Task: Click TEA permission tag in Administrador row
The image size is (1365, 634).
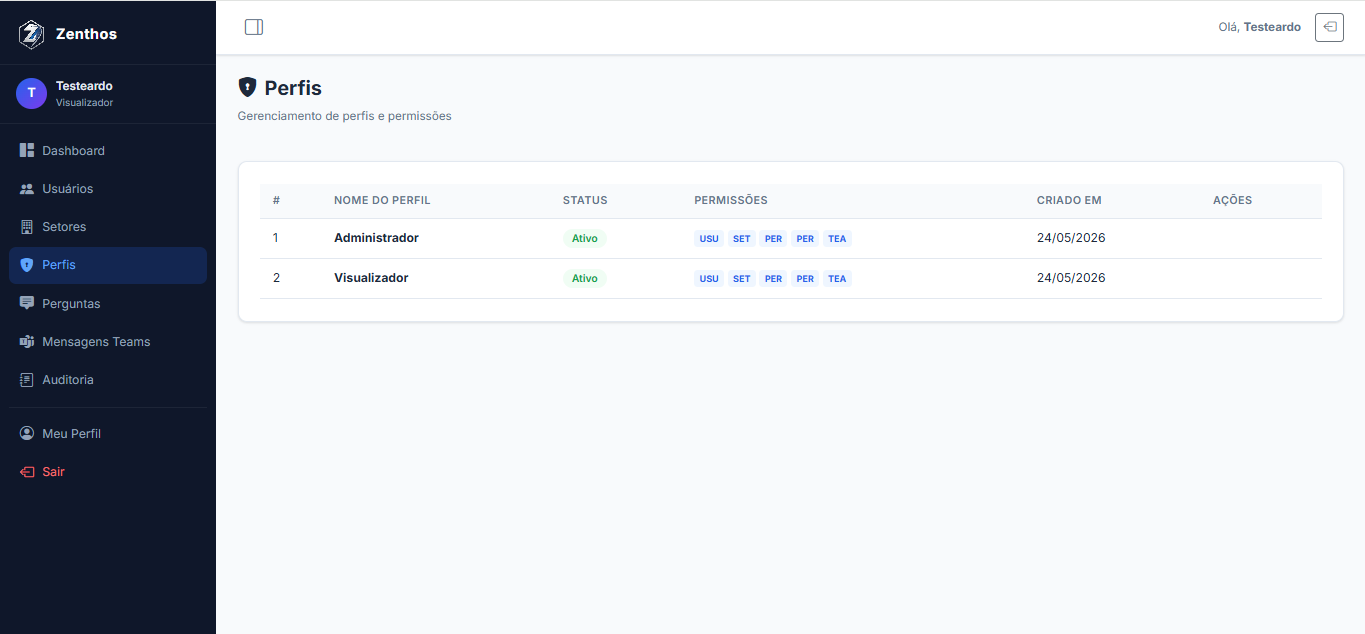Action: pos(837,239)
